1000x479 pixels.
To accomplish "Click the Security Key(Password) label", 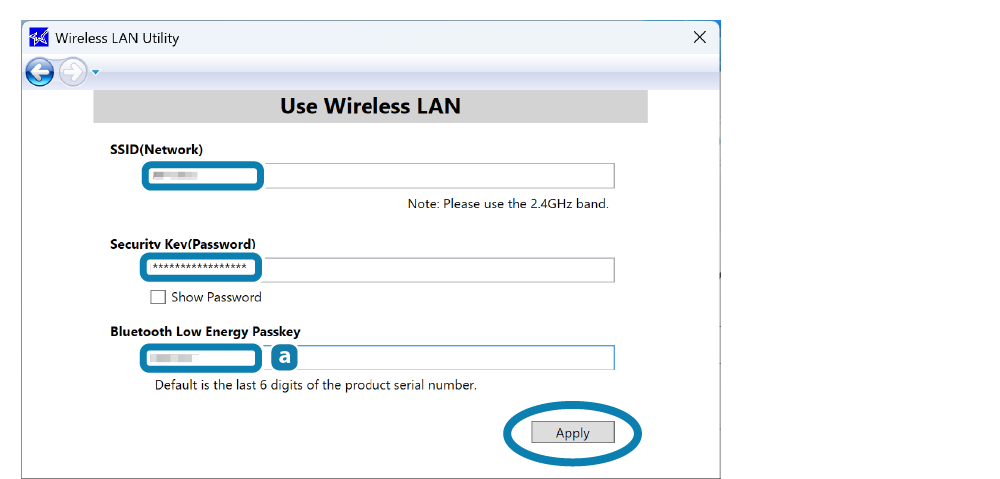I will (183, 244).
